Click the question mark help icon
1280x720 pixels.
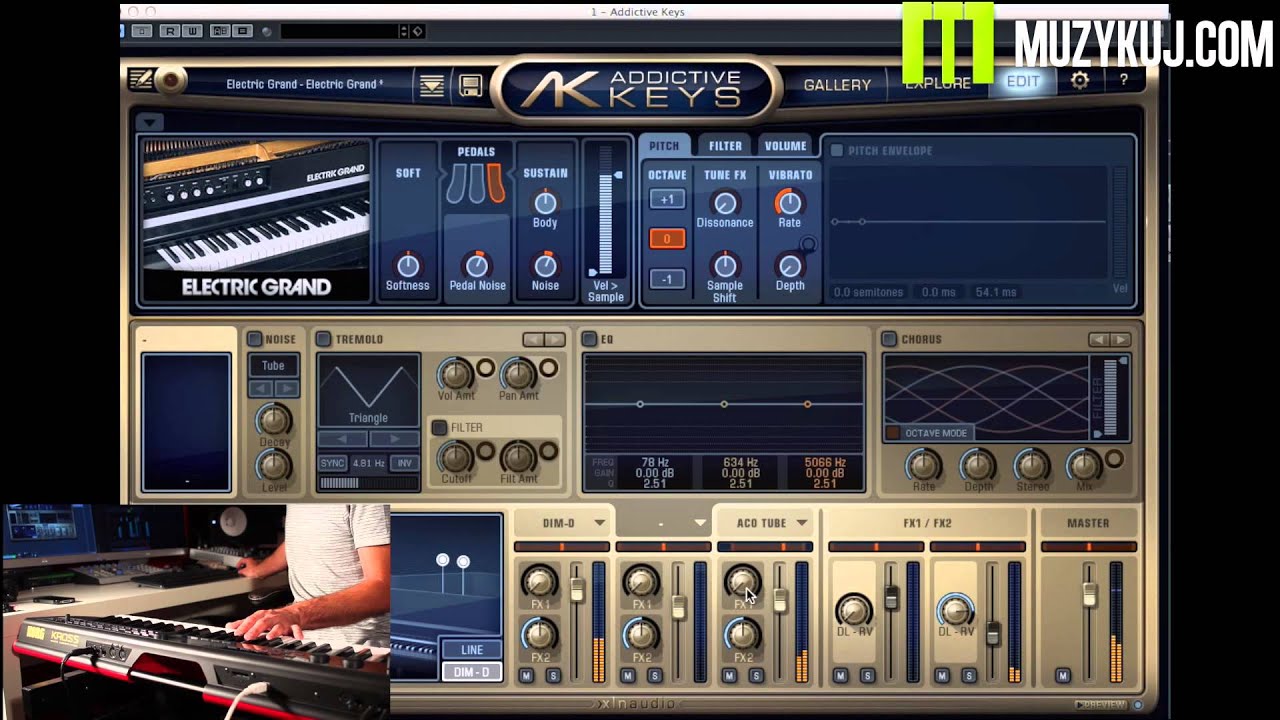(1123, 80)
